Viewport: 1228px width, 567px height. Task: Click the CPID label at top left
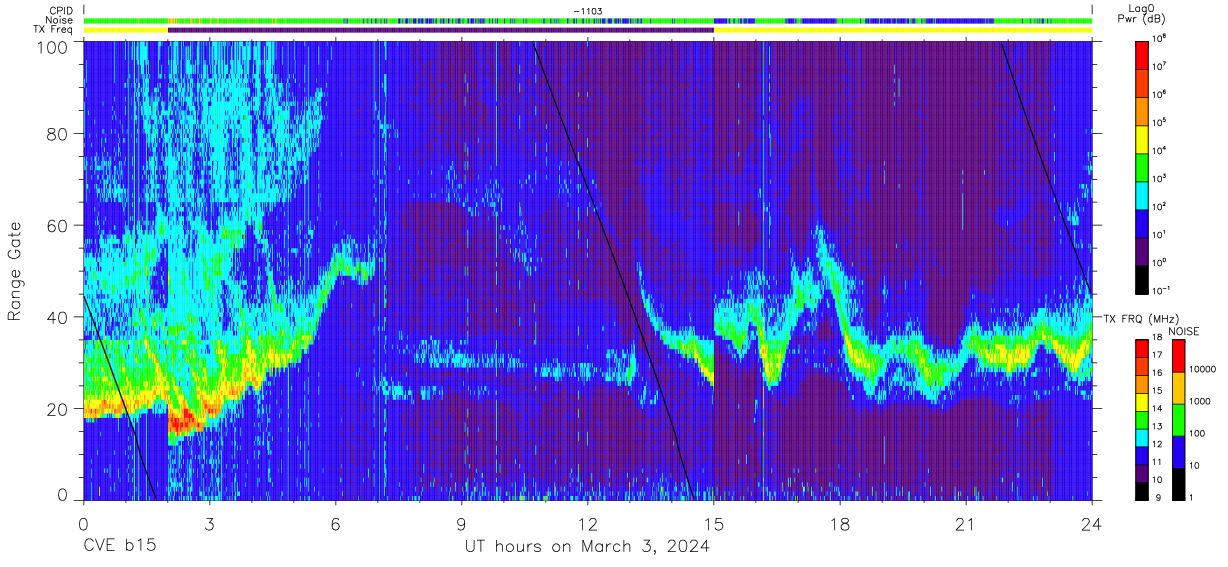click(x=61, y=11)
